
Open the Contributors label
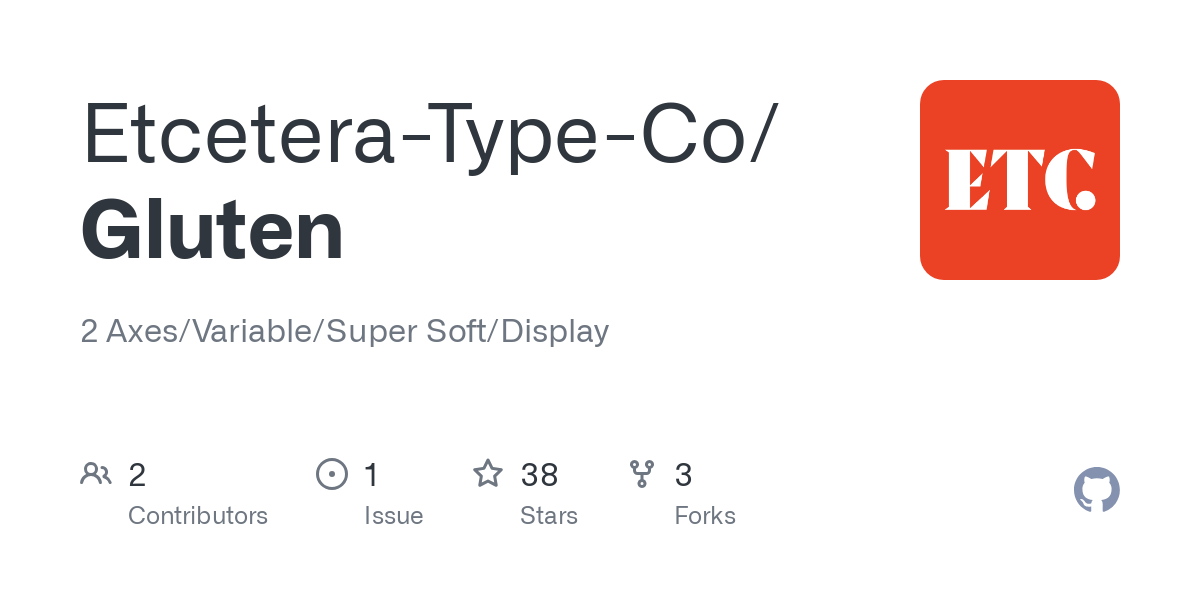198,516
